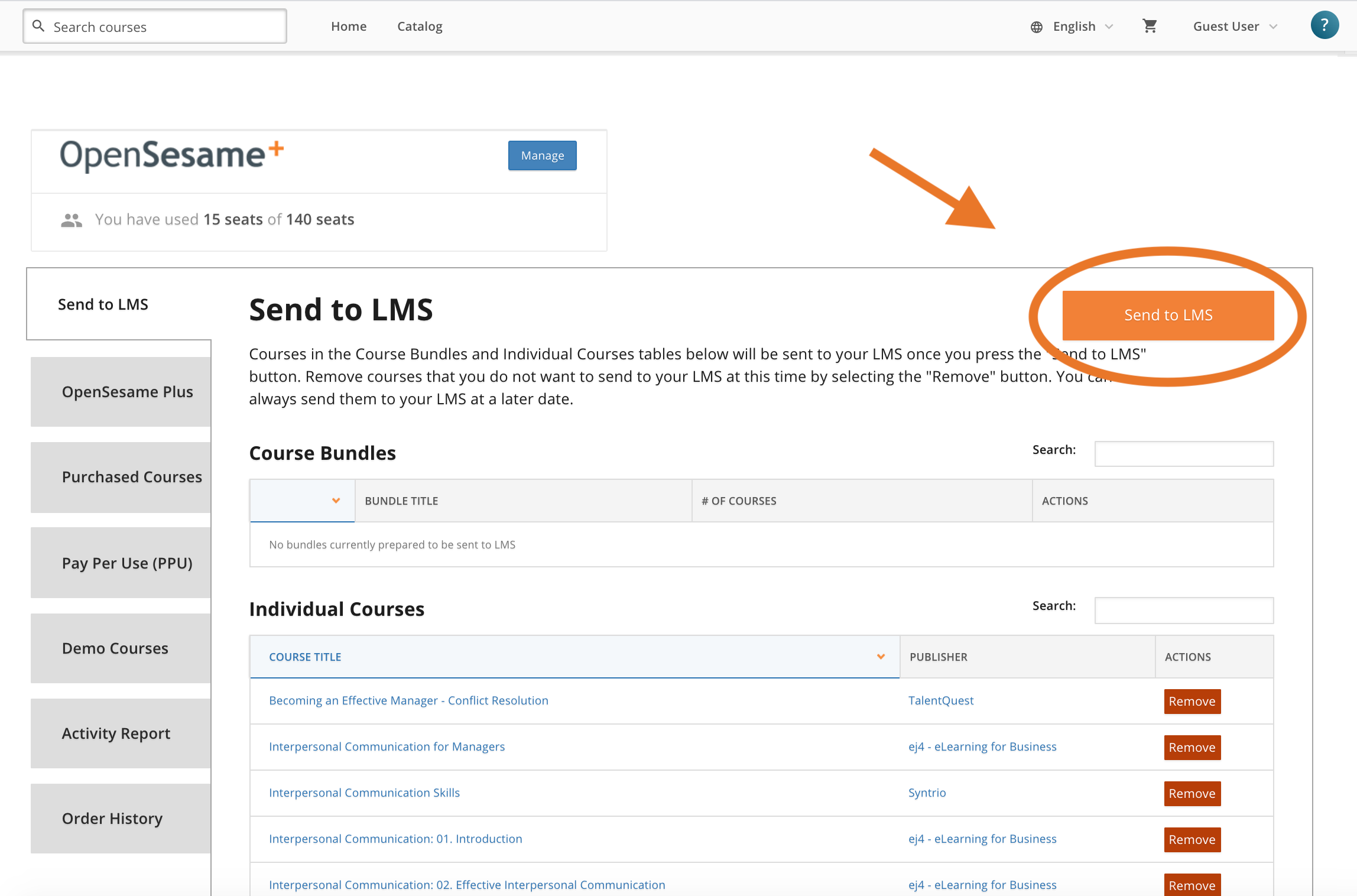Viewport: 1357px width, 896px height.
Task: Expand the English language dropdown
Action: click(x=1083, y=27)
